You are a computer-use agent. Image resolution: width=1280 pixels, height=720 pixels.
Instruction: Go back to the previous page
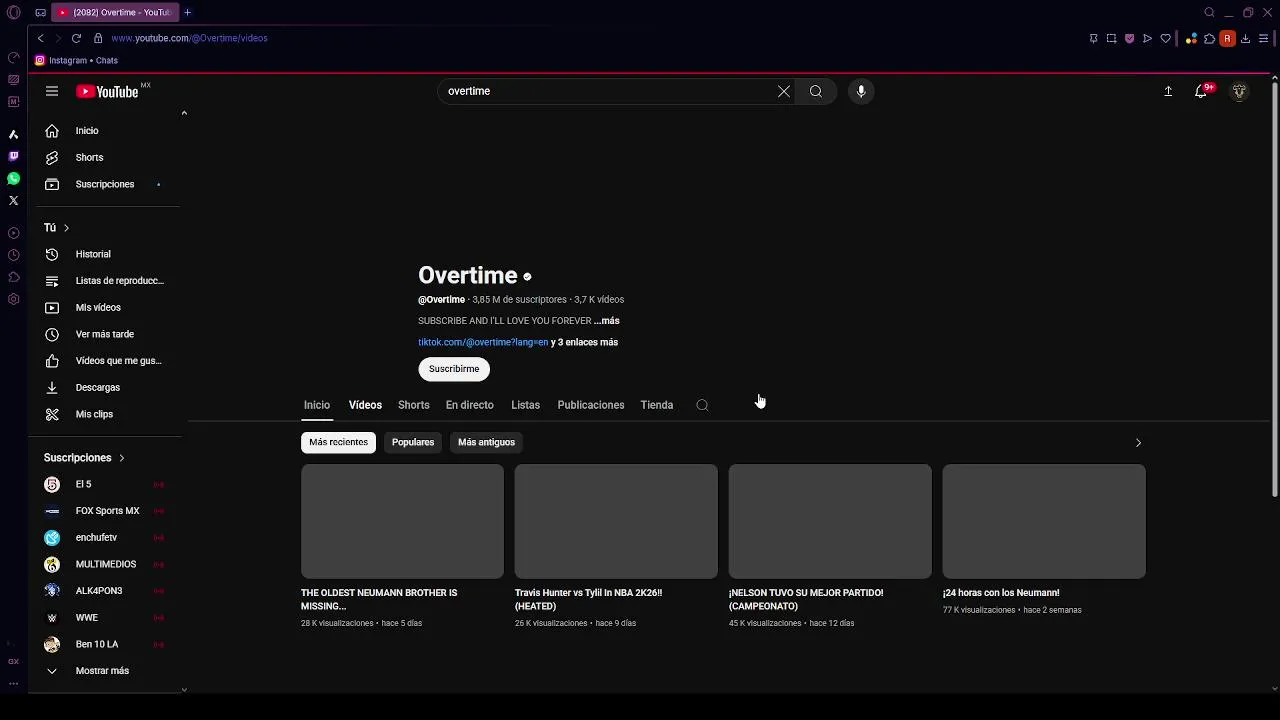coord(40,38)
